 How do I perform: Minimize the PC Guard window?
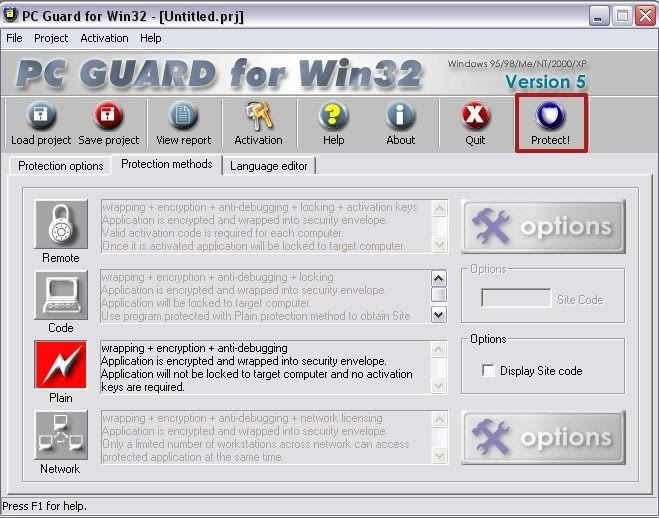tap(599, 16)
